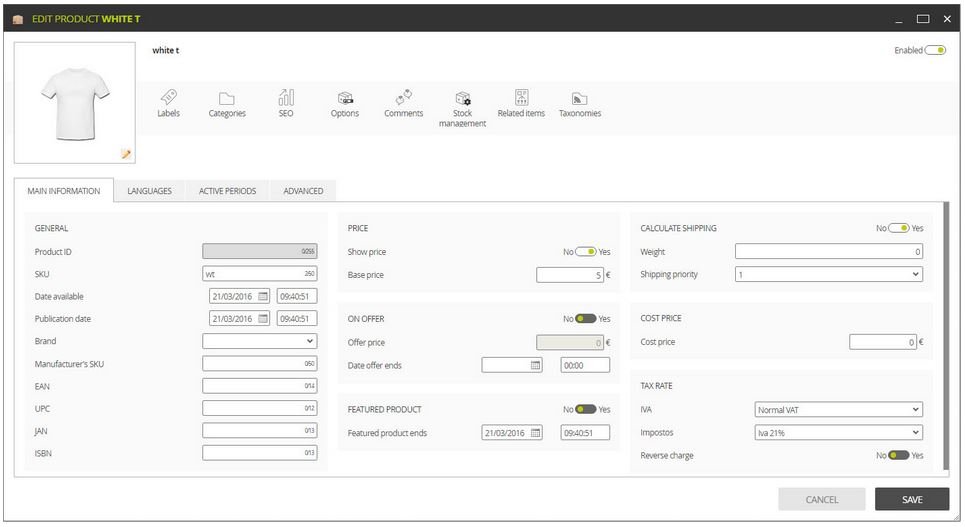
Task: Expand the IVA Normal VAT dropdown
Action: 839,409
